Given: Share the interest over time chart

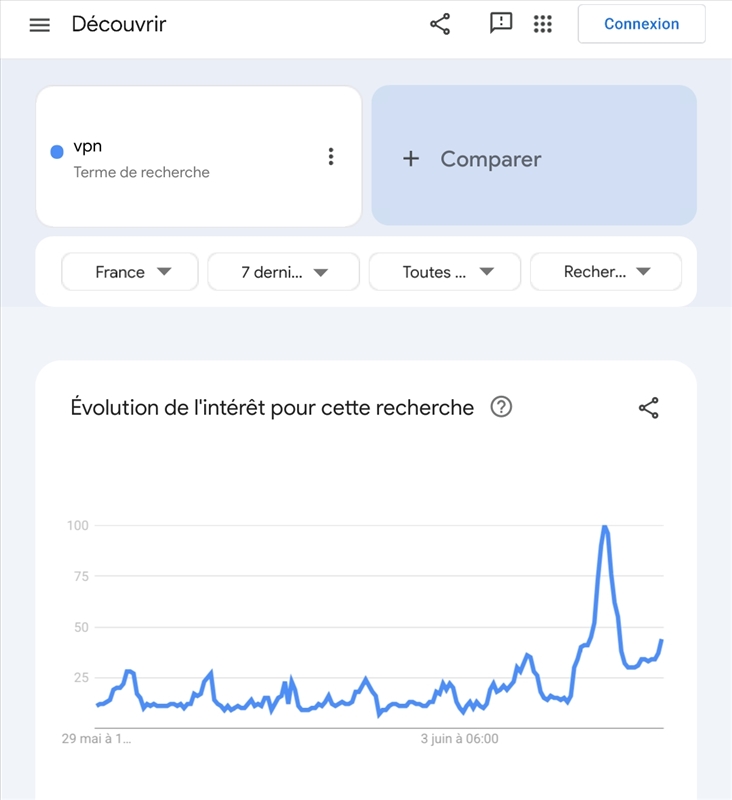Looking at the screenshot, I should [649, 408].
